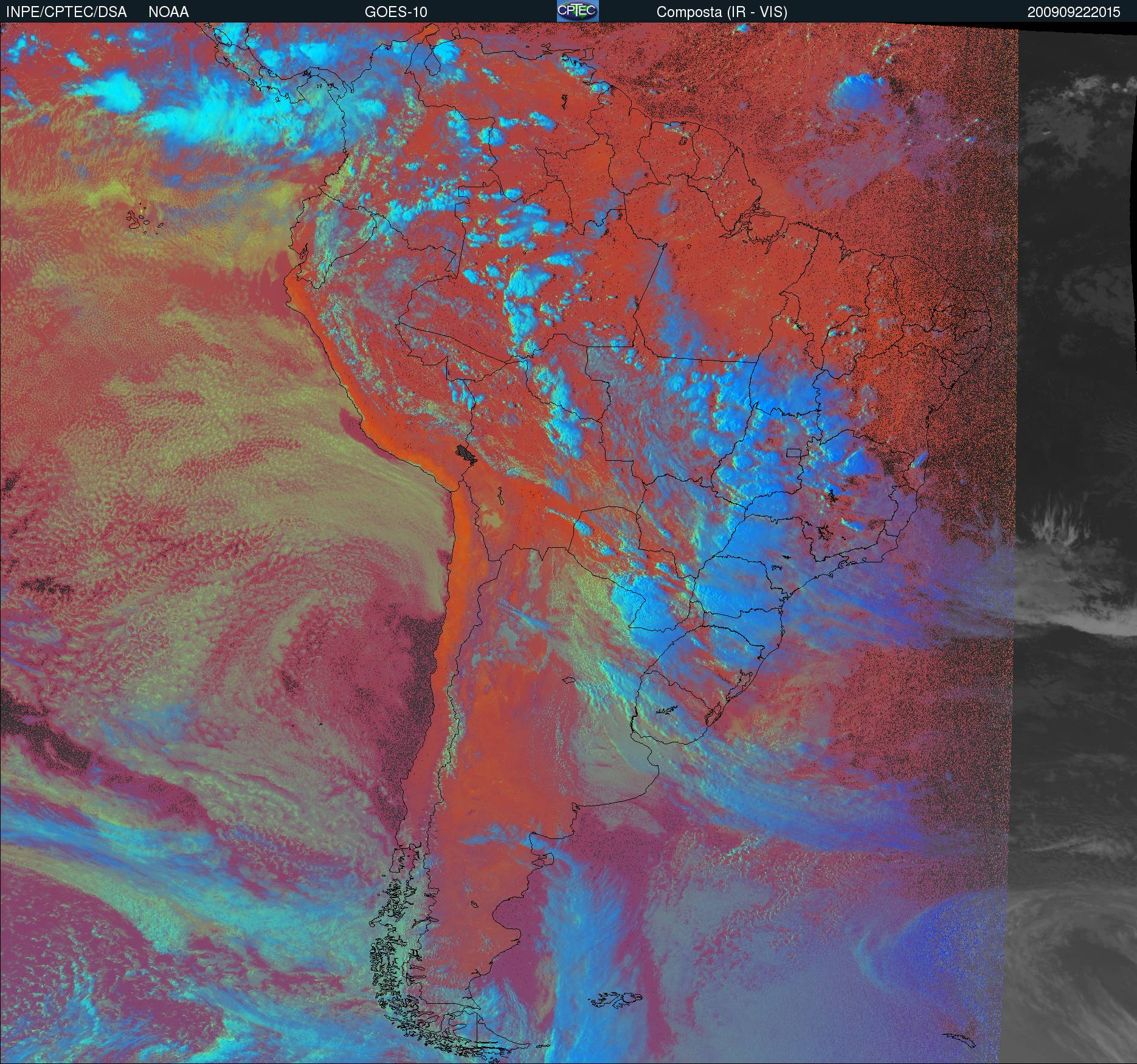This screenshot has height=1064, width=1137.
Task: Click the NOAA label in the header
Action: (x=168, y=12)
